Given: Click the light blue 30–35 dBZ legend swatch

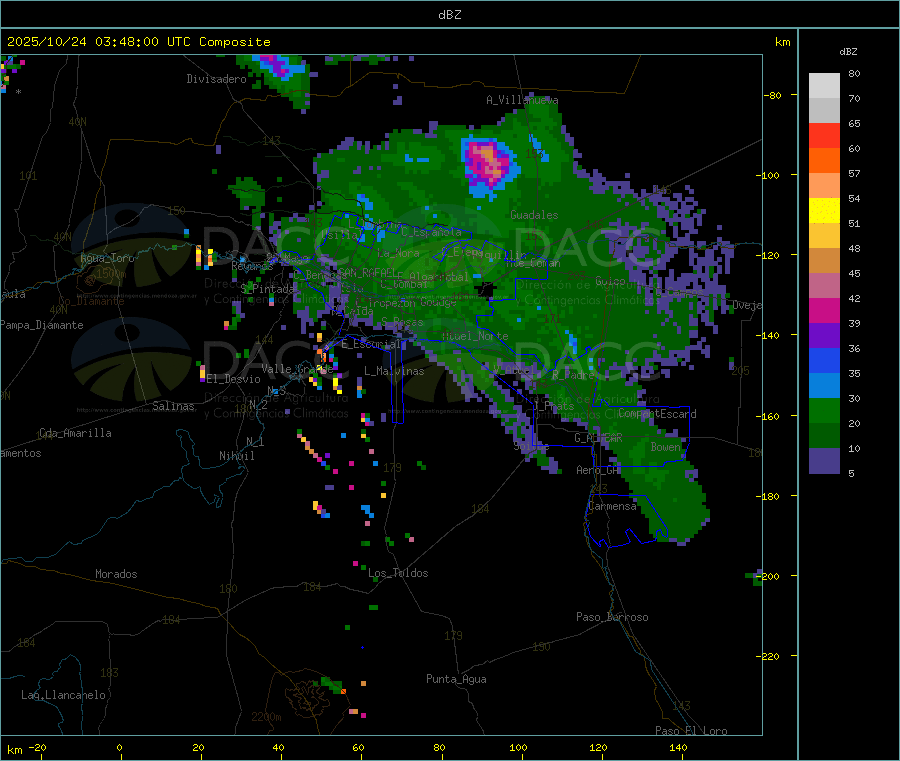Looking at the screenshot, I should click(x=824, y=386).
